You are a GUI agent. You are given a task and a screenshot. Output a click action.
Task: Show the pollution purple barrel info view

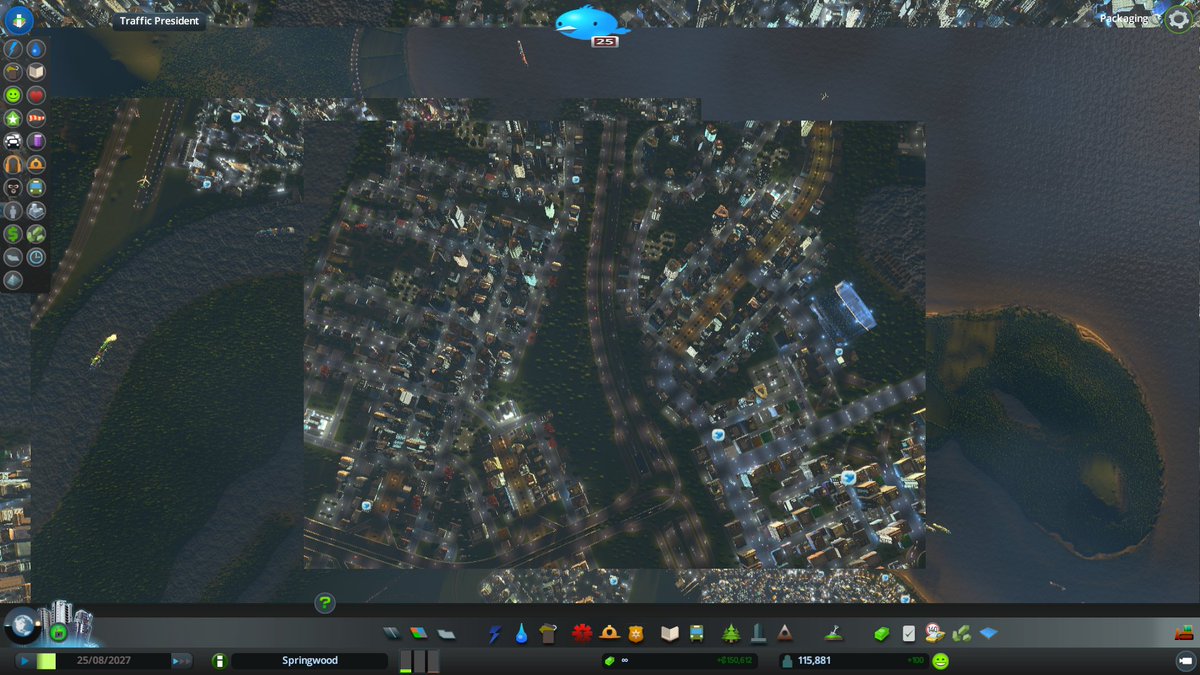(36, 141)
